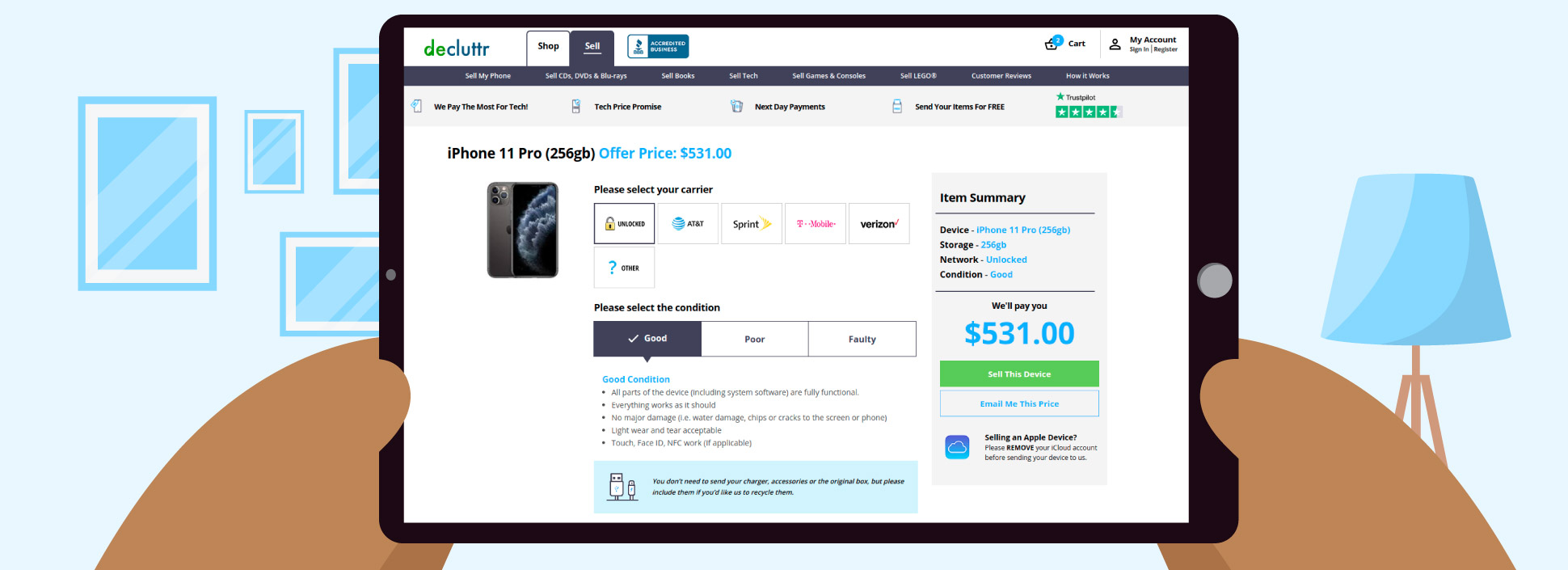Viewport: 1568px width, 570px height.
Task: Open the shopping cart icon
Action: coord(1052,43)
